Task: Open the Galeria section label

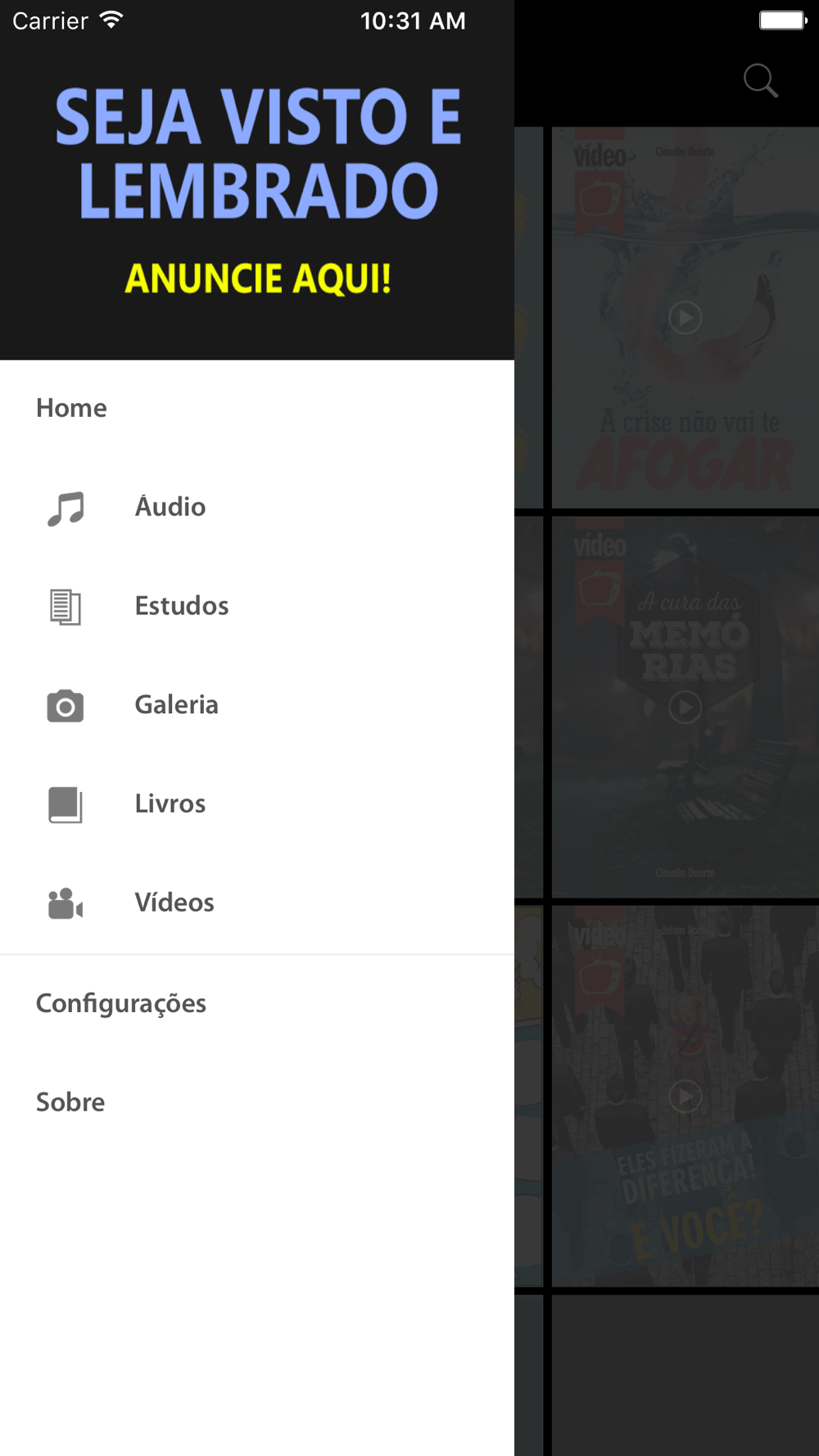Action: [177, 705]
